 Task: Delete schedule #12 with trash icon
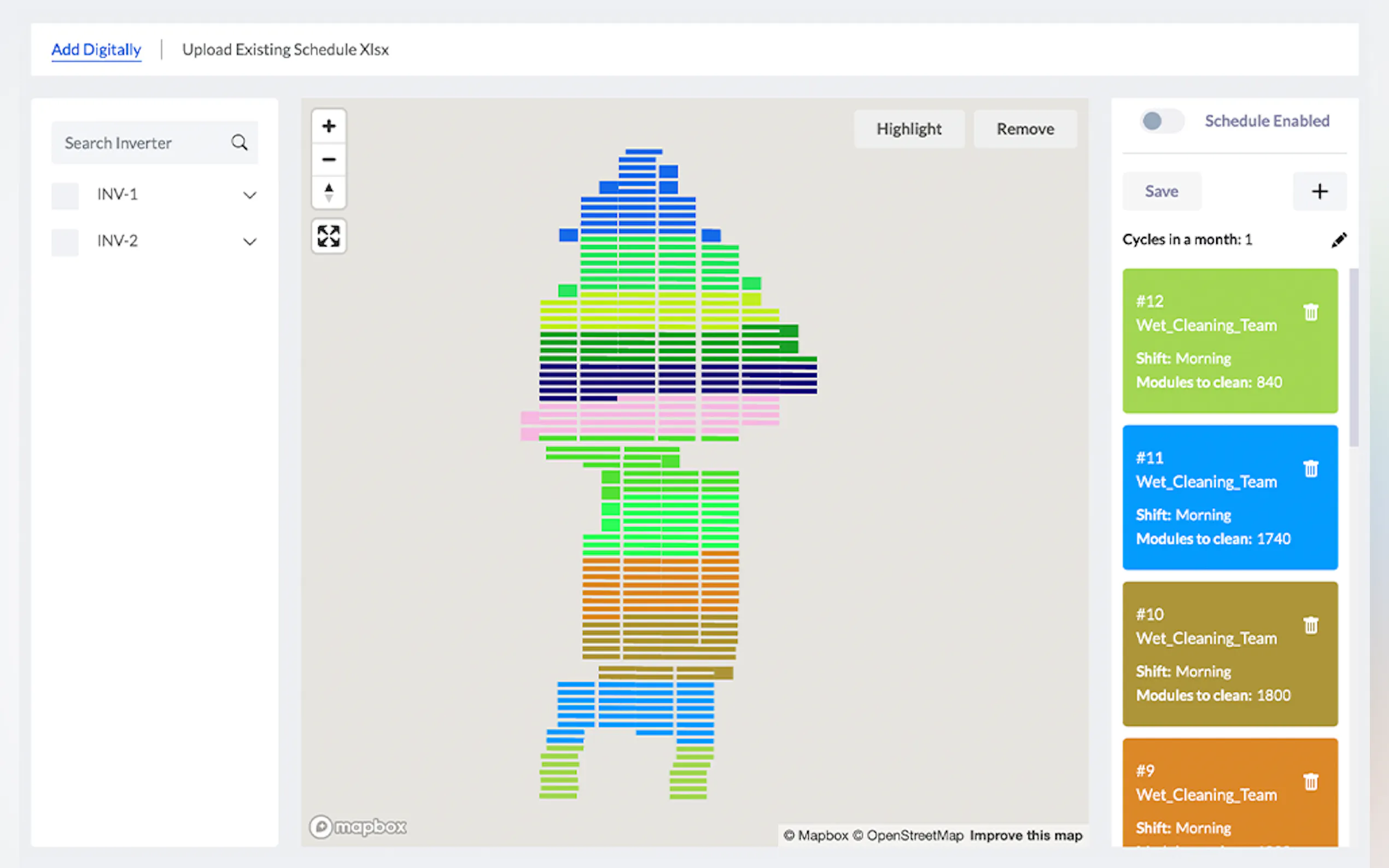click(x=1310, y=312)
